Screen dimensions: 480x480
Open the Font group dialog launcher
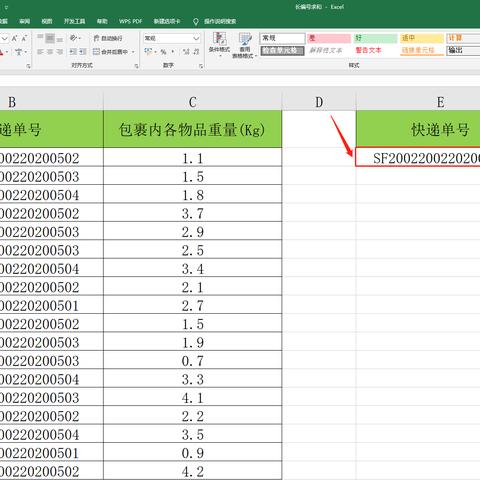pyautogui.click(x=29, y=66)
